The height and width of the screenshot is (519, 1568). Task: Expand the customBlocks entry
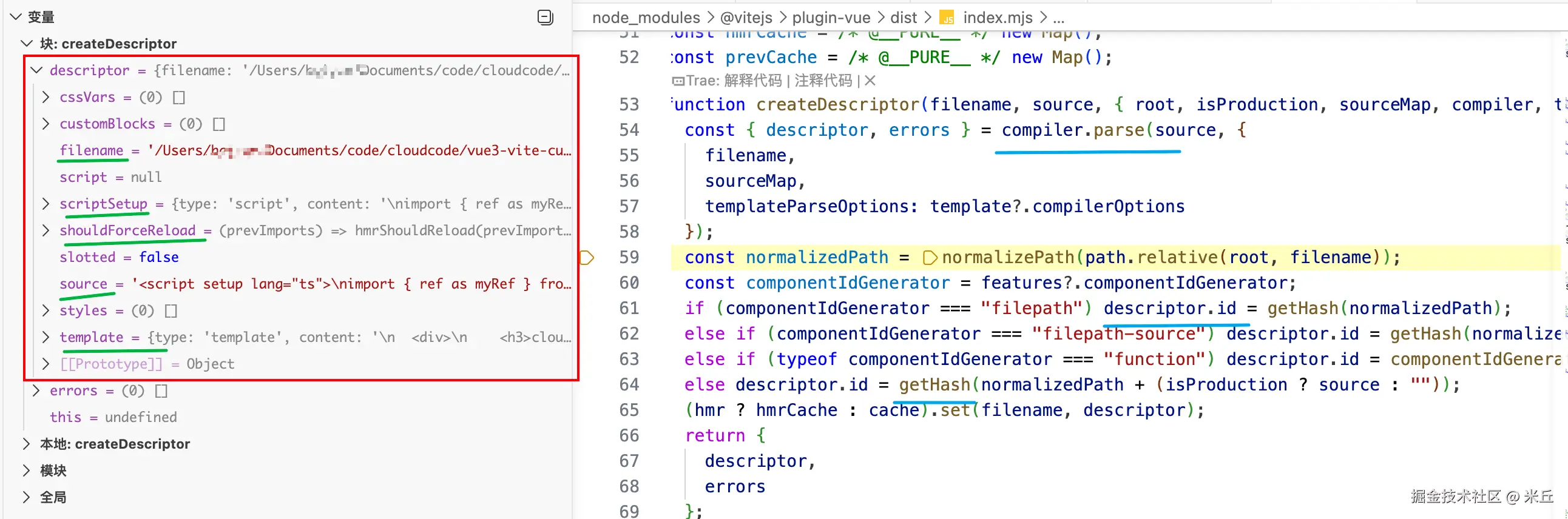46,124
